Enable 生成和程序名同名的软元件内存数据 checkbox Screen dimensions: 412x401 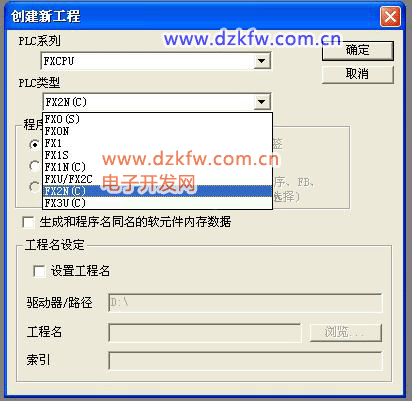[x=28, y=222]
